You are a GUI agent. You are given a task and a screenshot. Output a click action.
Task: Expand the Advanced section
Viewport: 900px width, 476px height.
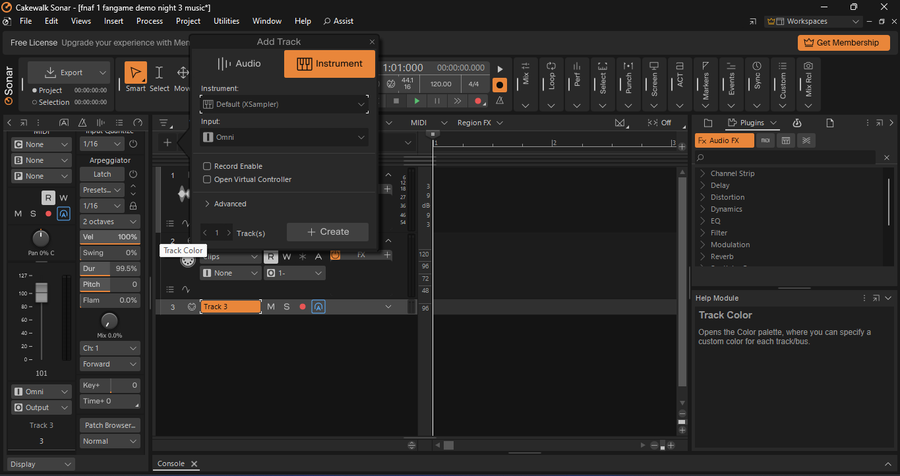(226, 204)
